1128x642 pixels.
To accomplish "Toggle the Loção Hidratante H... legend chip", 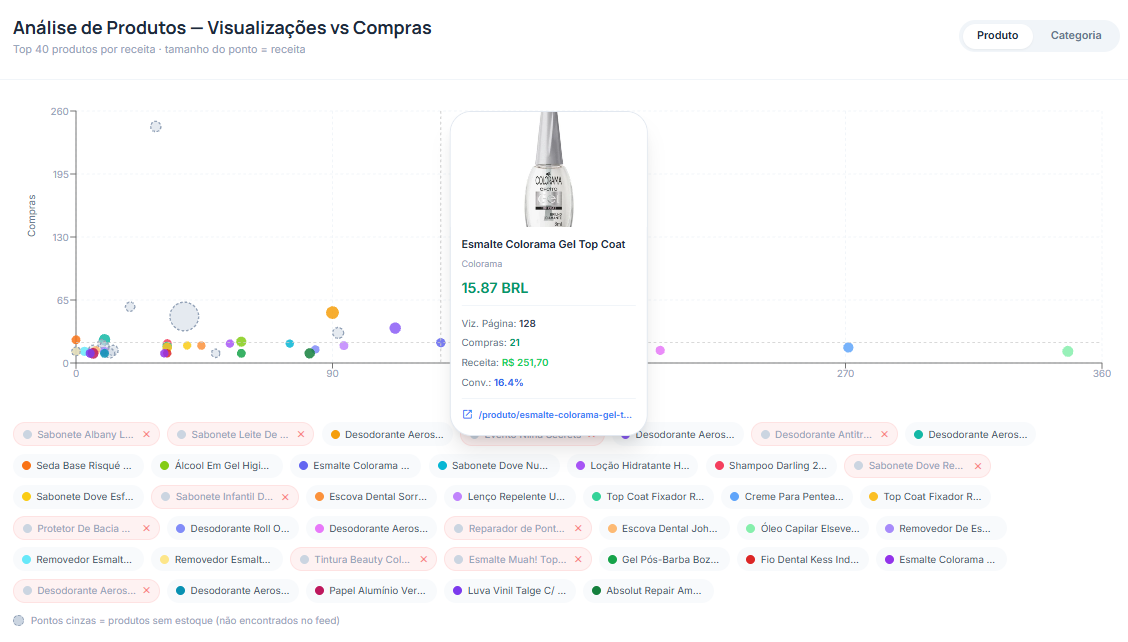I will 633,466.
